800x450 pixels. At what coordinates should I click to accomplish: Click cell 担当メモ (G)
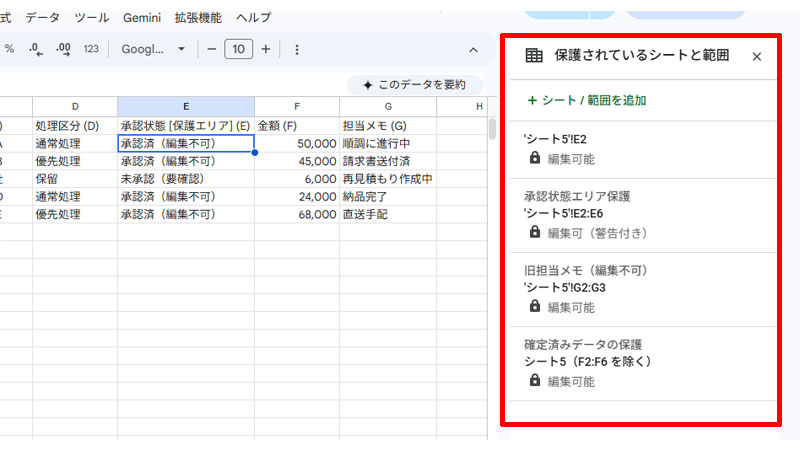[388, 126]
